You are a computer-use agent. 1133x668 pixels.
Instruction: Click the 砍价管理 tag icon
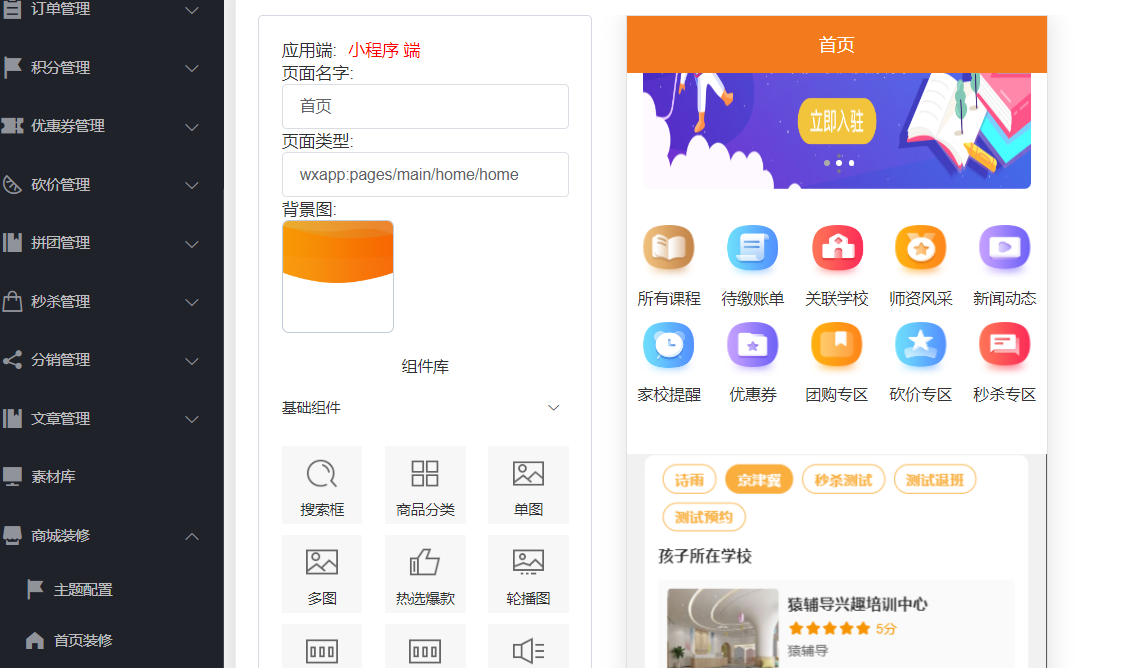[12, 184]
